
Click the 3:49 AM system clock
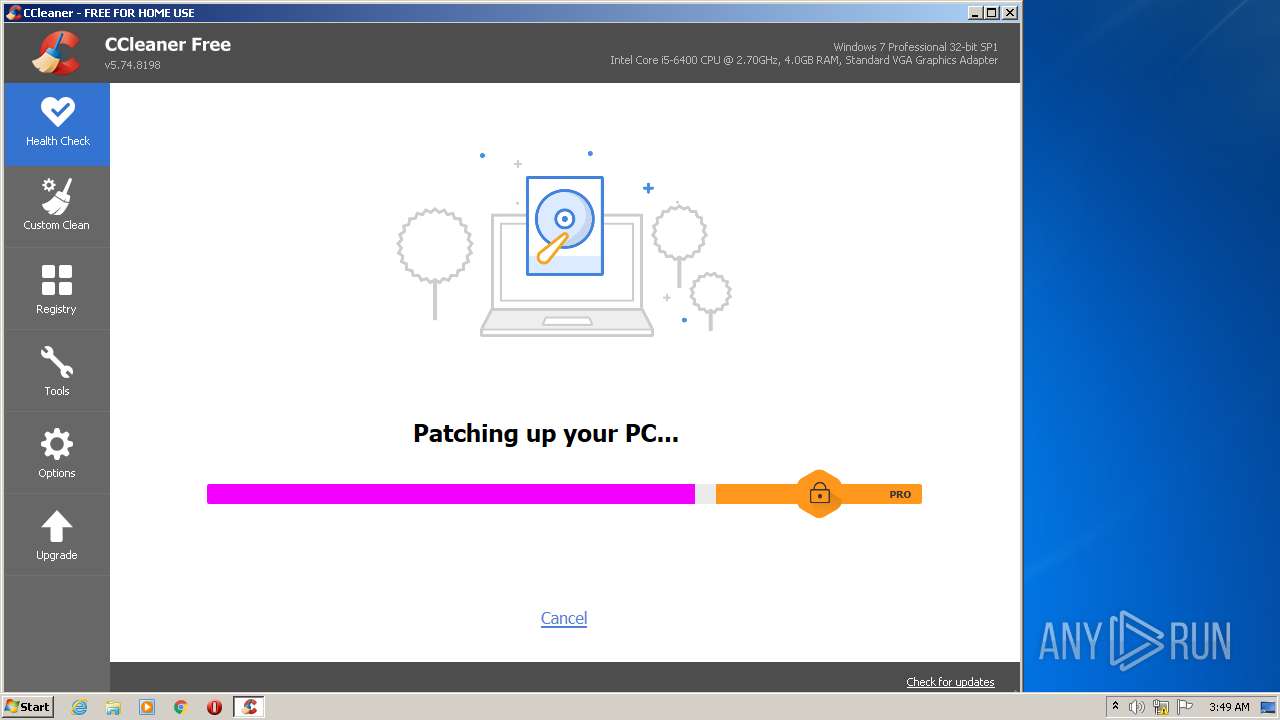[x=1229, y=707]
